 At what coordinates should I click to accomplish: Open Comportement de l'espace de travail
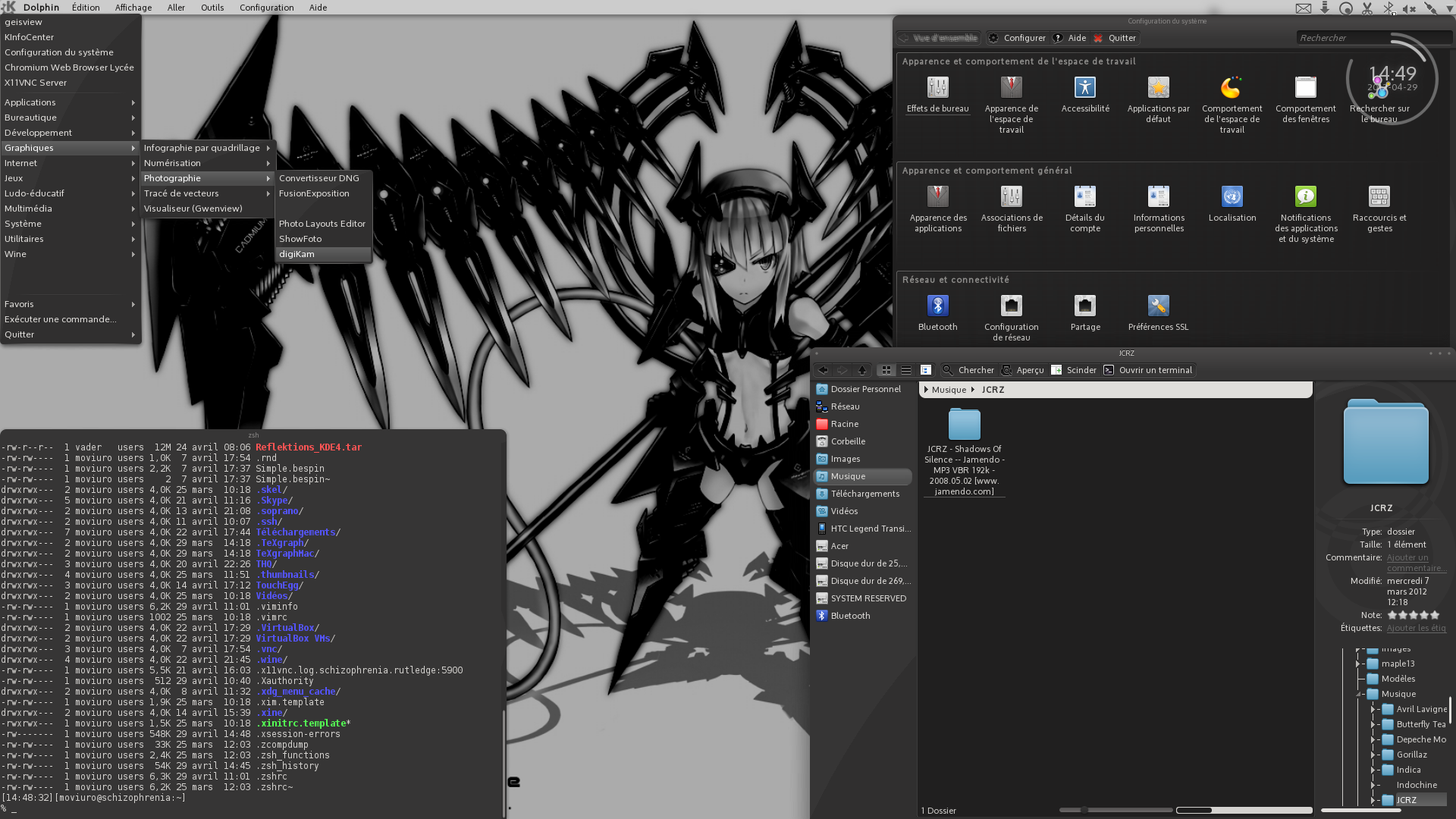[1232, 105]
